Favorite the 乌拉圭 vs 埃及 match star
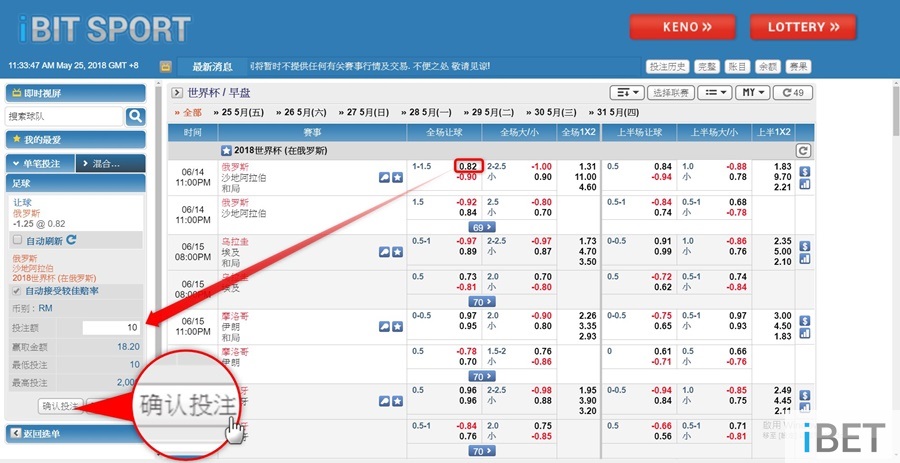The image size is (900, 463). click(397, 252)
